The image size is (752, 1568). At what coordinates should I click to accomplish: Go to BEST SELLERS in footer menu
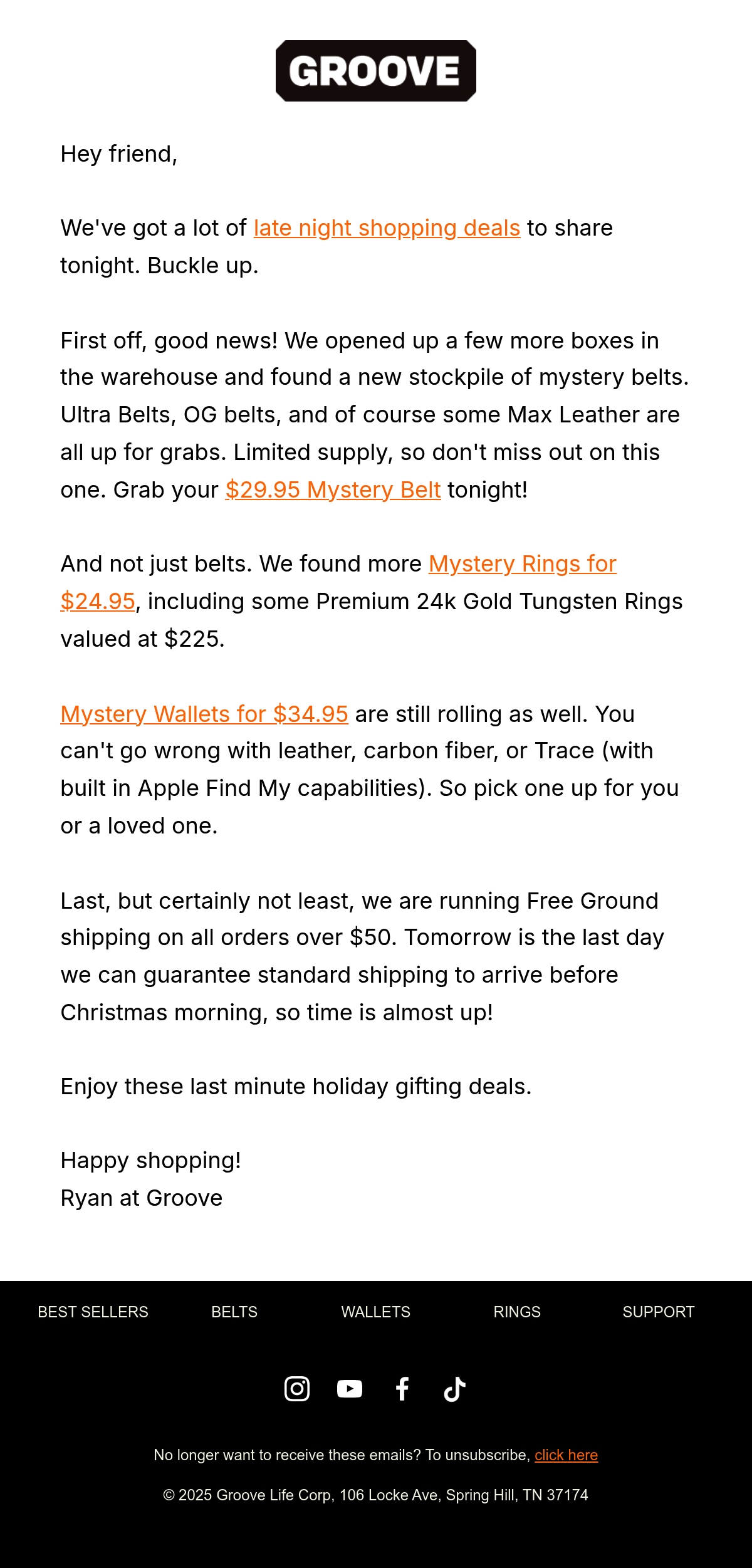(93, 1312)
